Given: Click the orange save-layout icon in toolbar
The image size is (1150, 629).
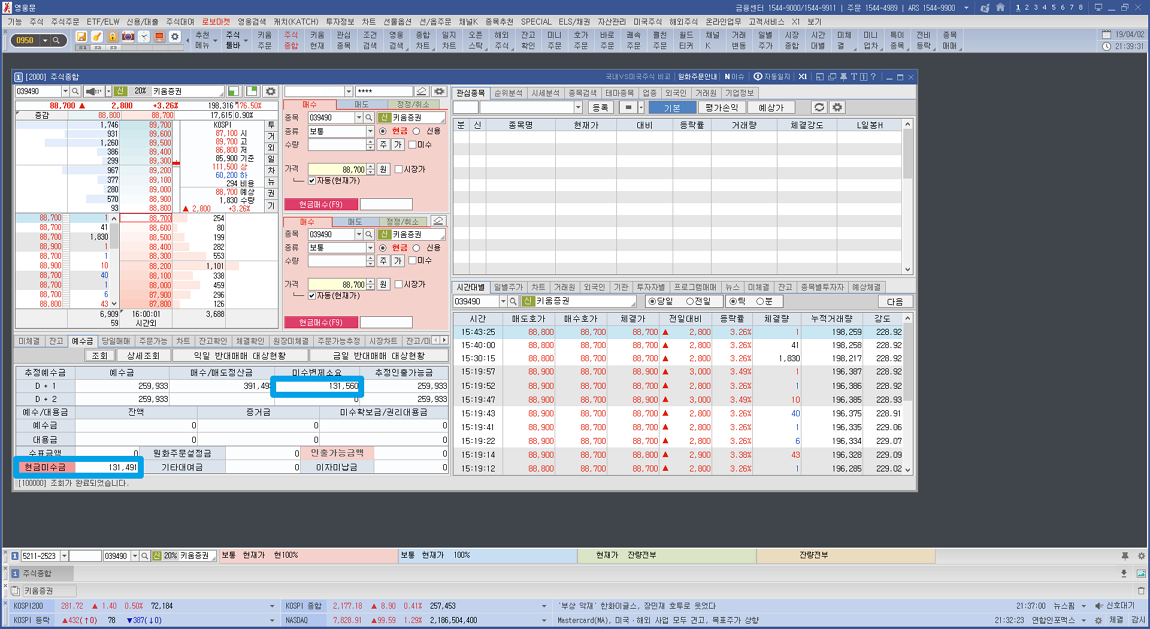Looking at the screenshot, I should click(x=81, y=37).
